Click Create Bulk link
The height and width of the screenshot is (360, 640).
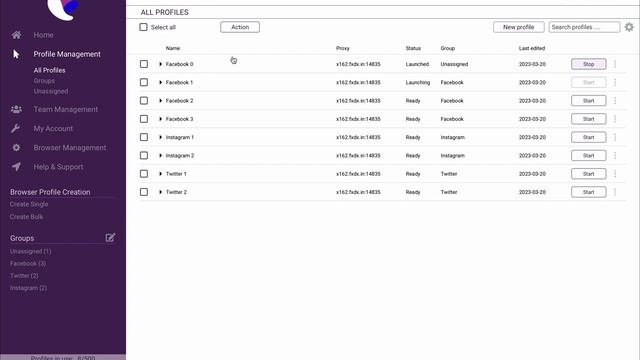click(x=27, y=217)
